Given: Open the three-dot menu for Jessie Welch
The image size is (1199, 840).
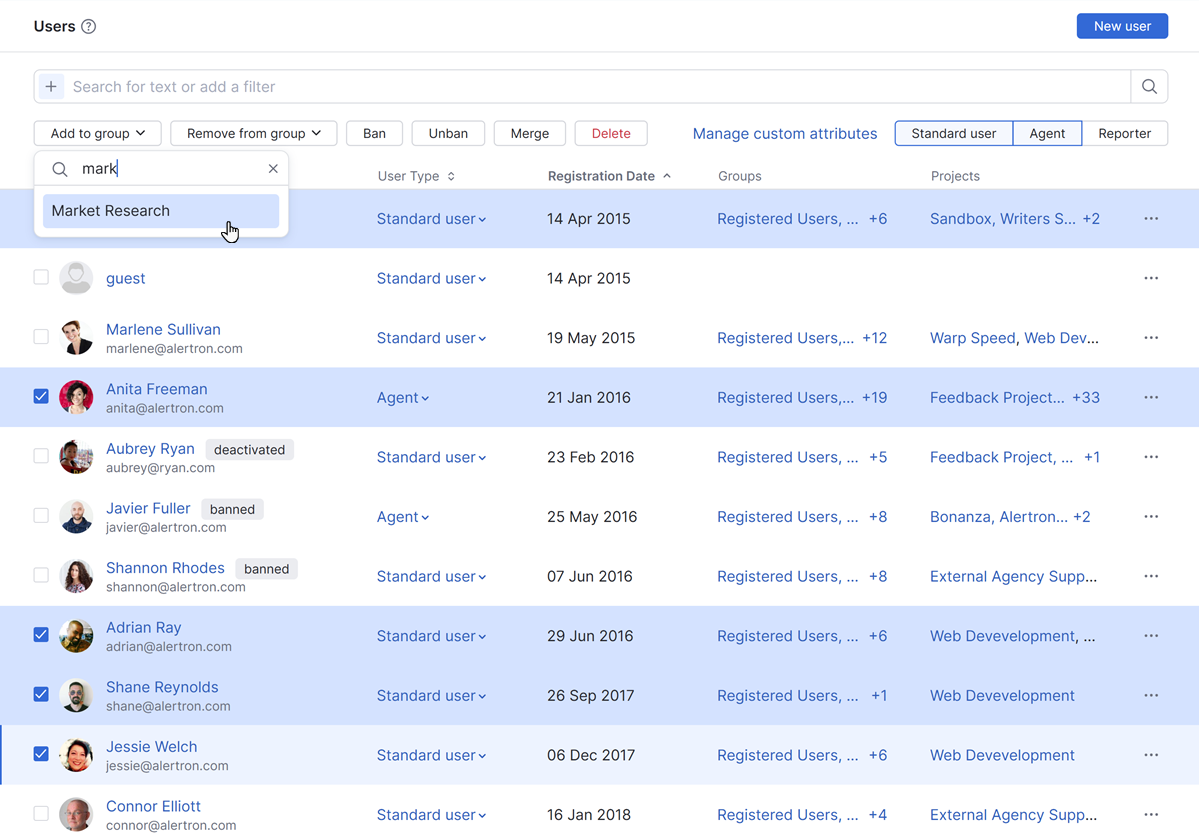Looking at the screenshot, I should coord(1151,755).
